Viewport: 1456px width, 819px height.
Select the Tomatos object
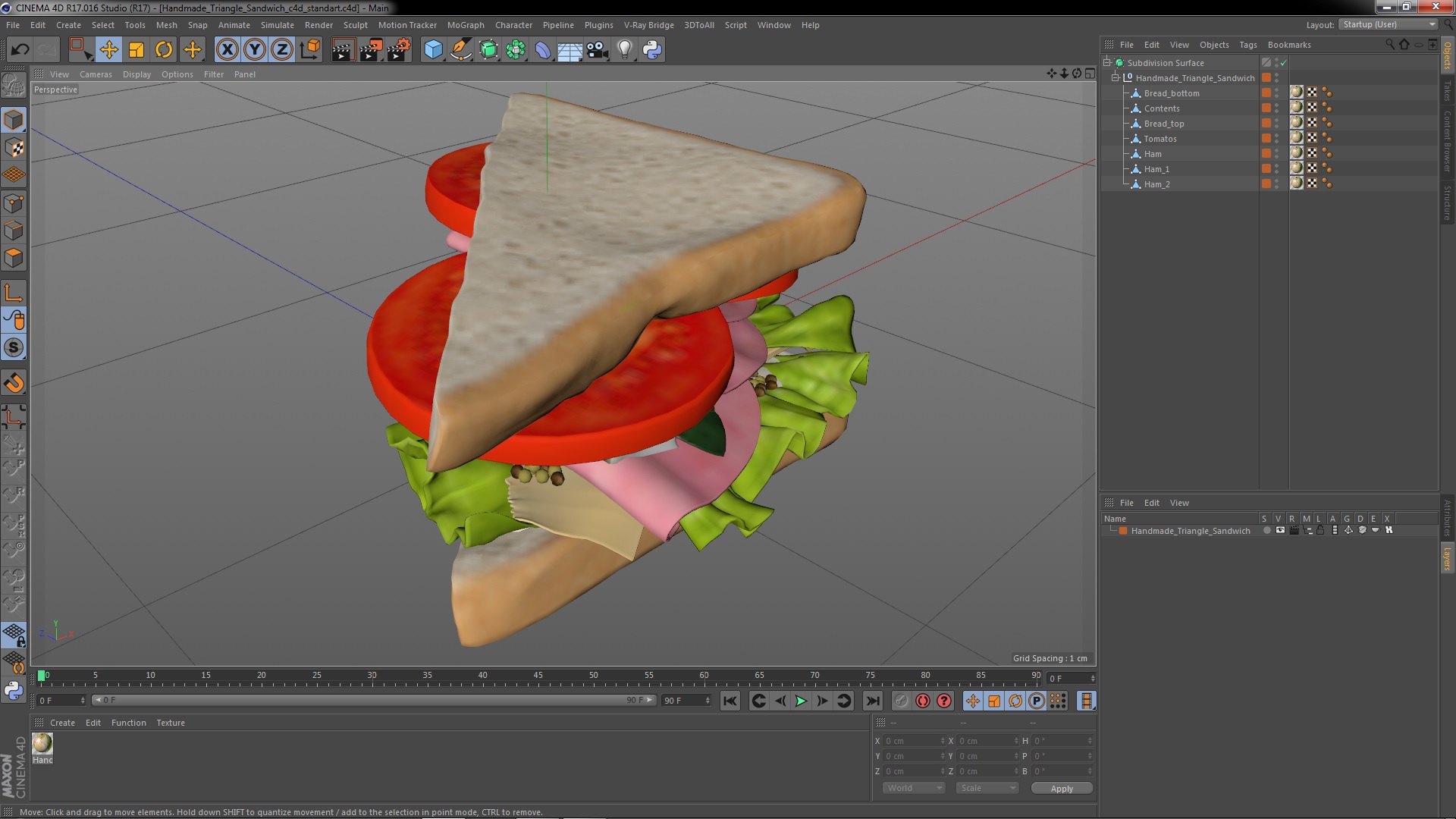1160,139
